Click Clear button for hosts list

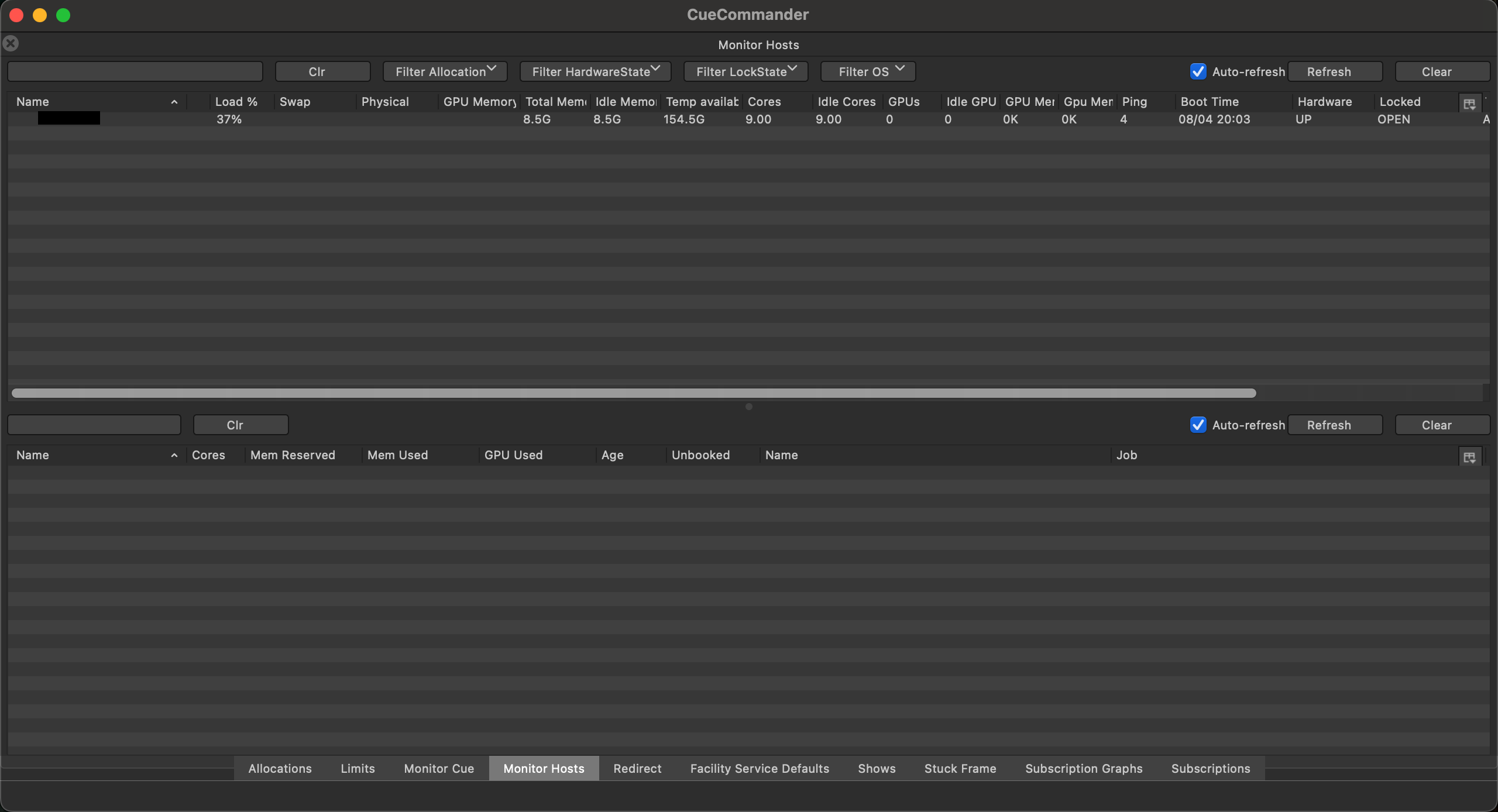click(1442, 71)
